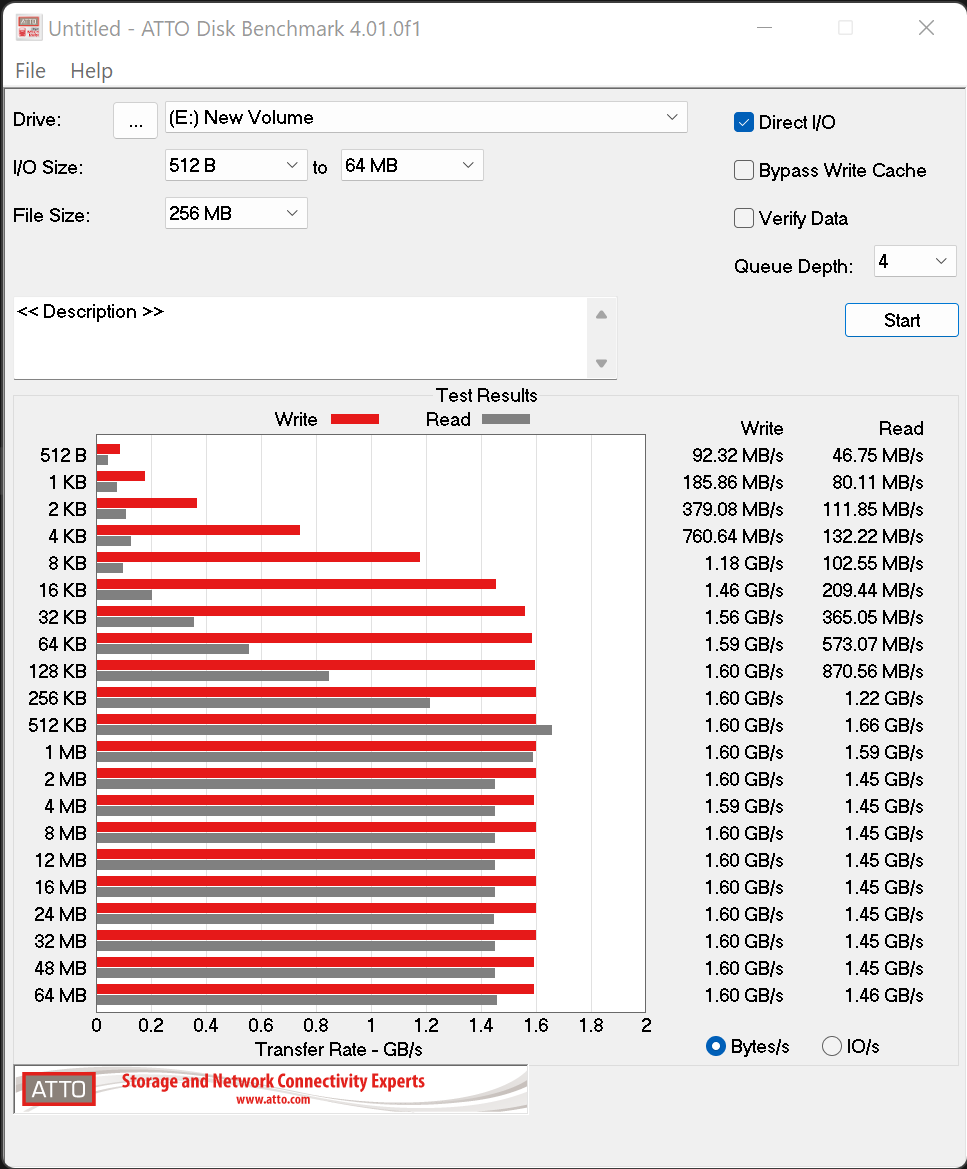Switch results to IO/s view
Viewport: 967px width, 1169px height.
click(832, 1046)
